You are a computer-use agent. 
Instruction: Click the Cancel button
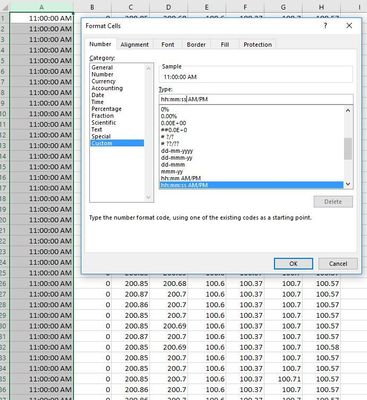[x=338, y=264]
